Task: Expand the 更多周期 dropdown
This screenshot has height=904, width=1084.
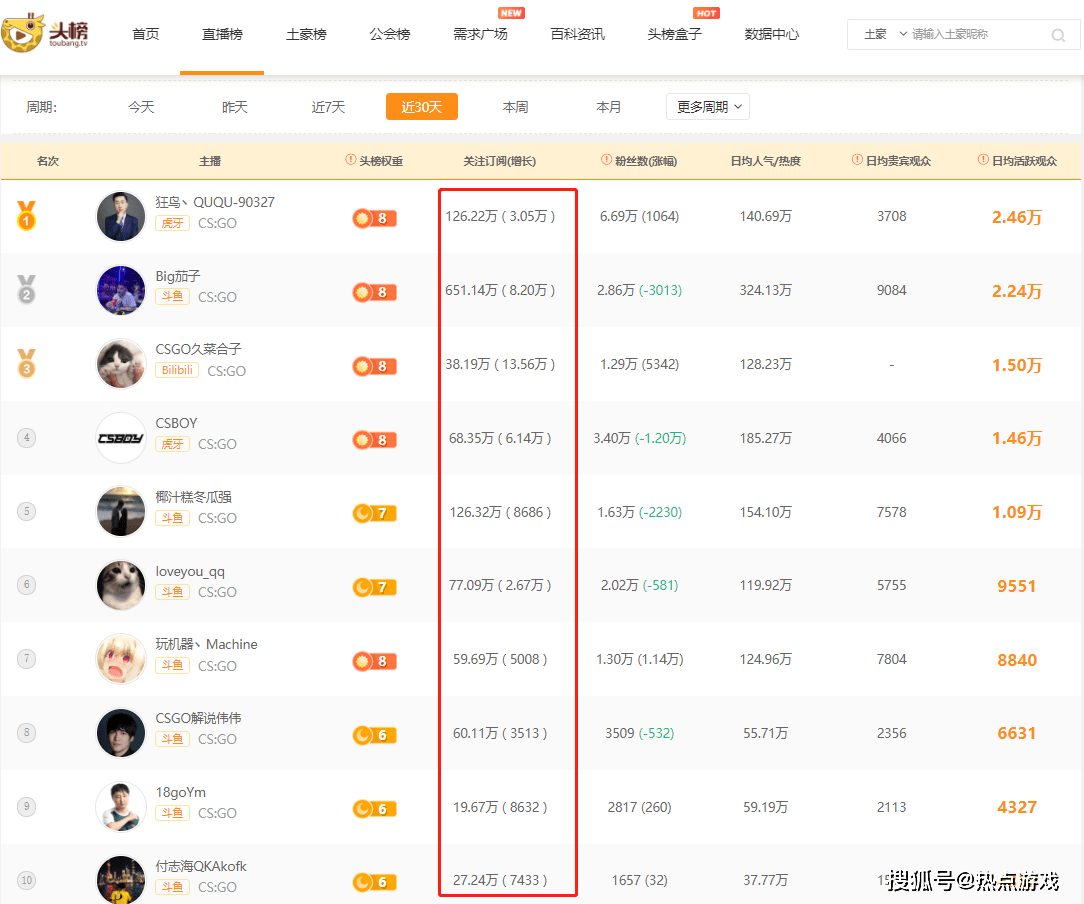Action: click(x=708, y=107)
